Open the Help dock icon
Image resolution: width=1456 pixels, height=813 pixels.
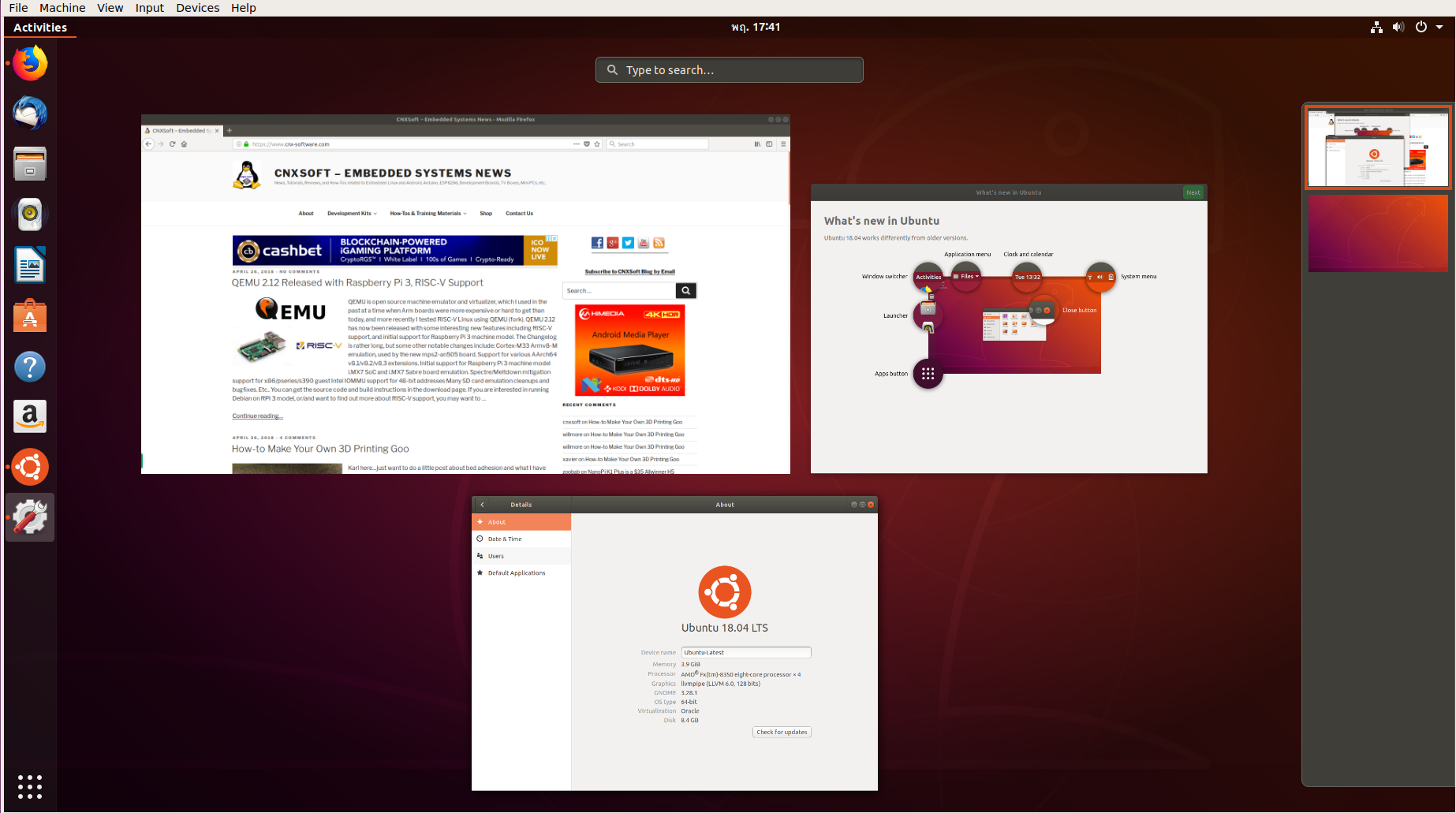coord(30,366)
